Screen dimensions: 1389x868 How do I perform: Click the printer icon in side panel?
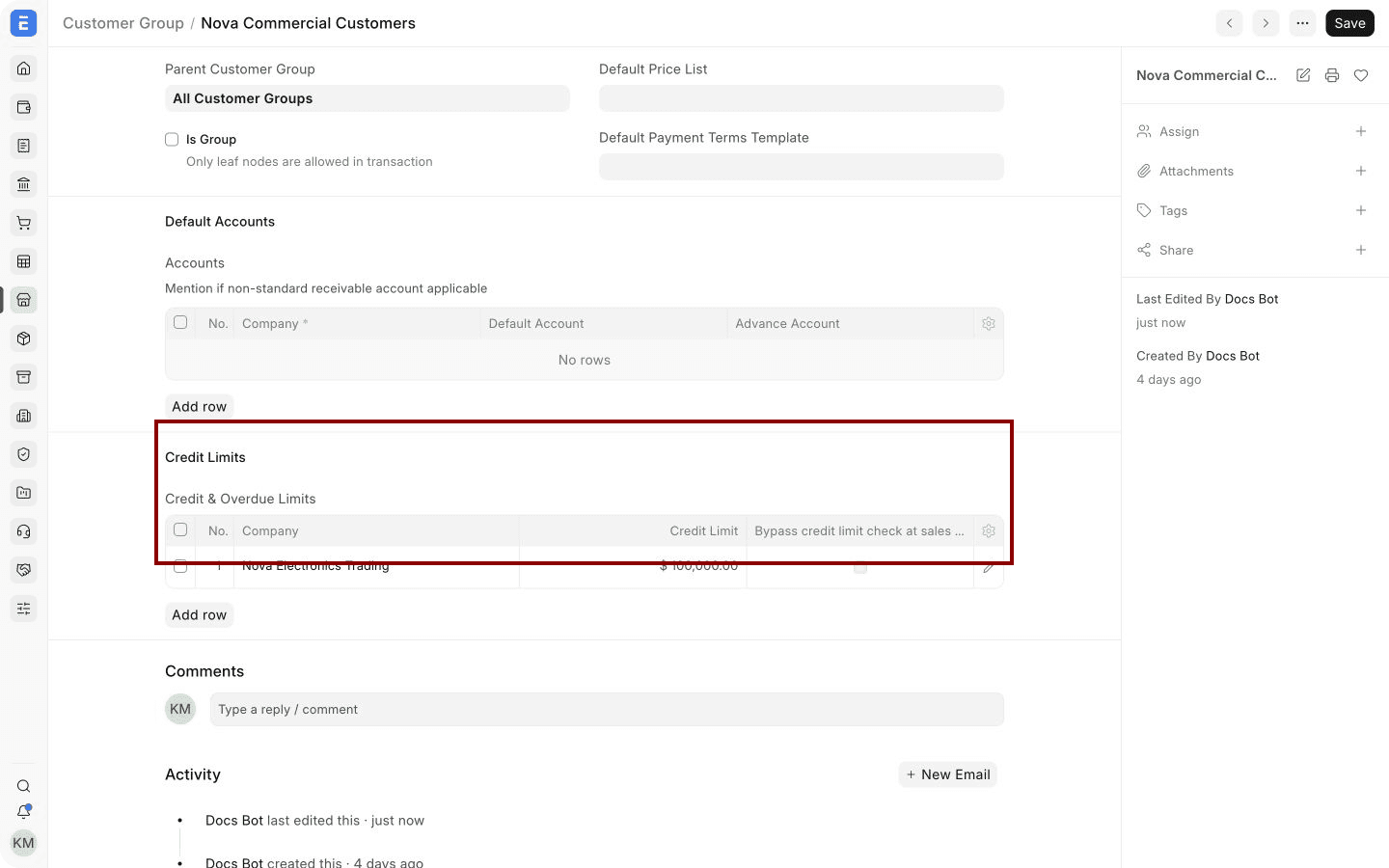(1332, 75)
